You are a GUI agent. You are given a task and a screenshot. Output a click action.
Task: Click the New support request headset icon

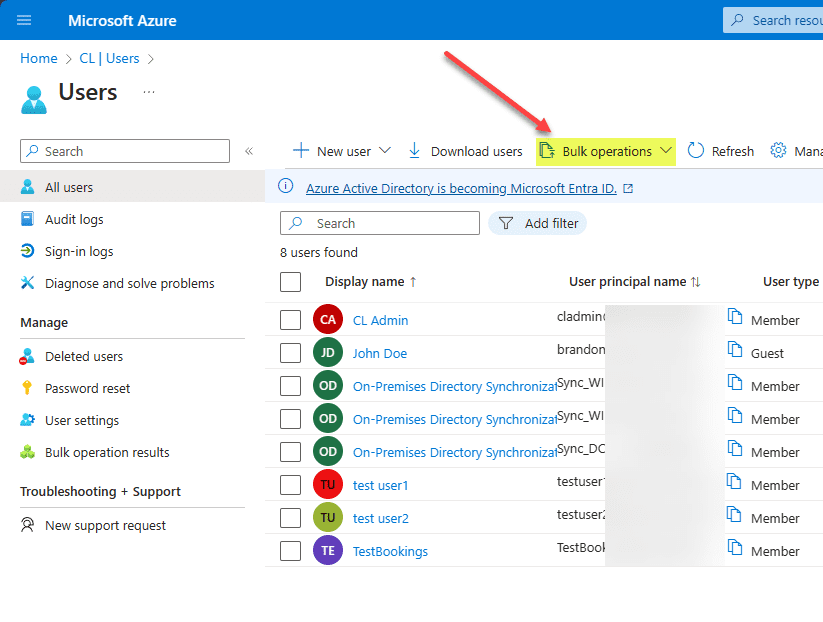[x=27, y=525]
